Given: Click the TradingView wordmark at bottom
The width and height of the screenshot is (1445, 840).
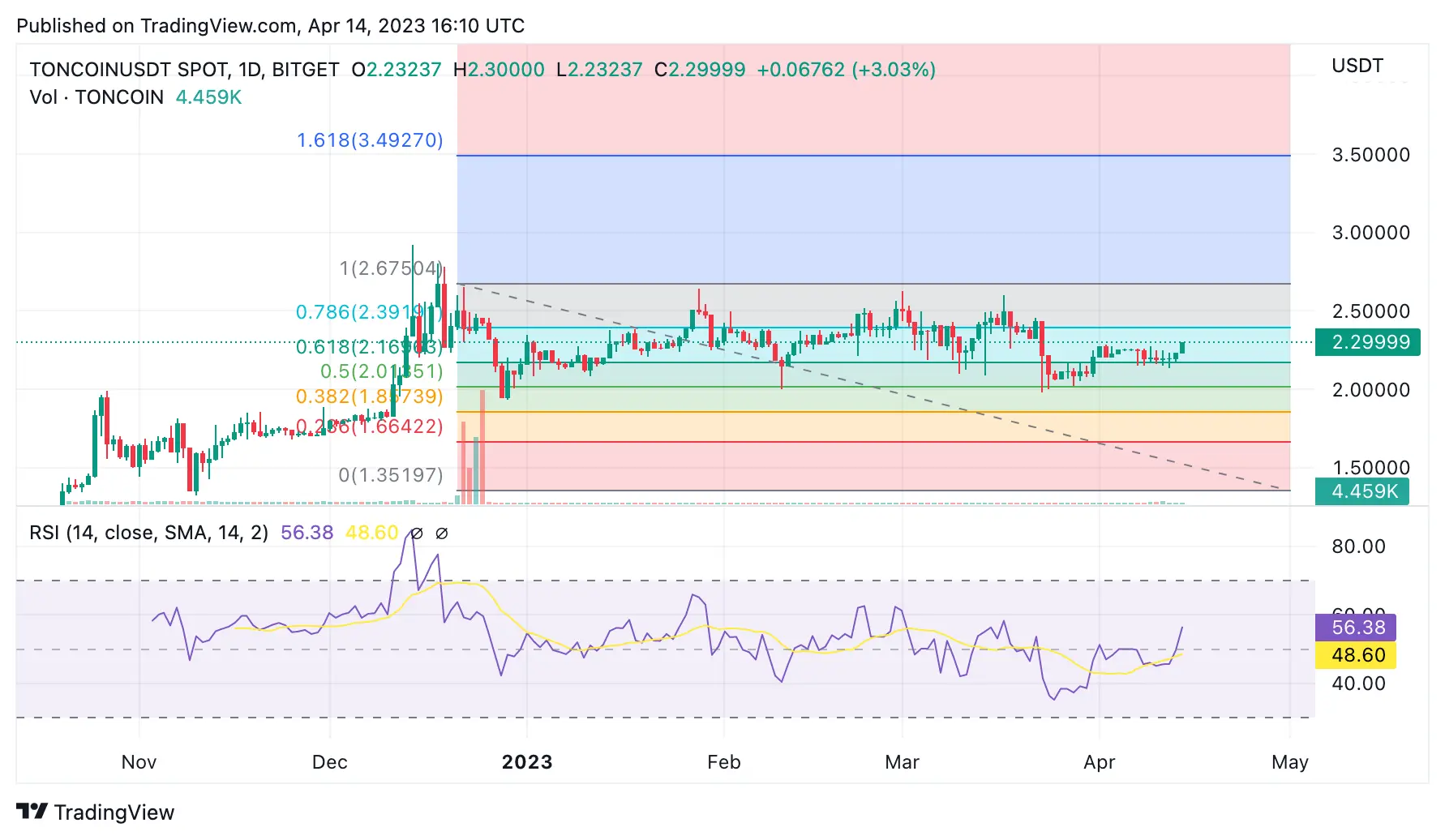Looking at the screenshot, I should [x=114, y=812].
